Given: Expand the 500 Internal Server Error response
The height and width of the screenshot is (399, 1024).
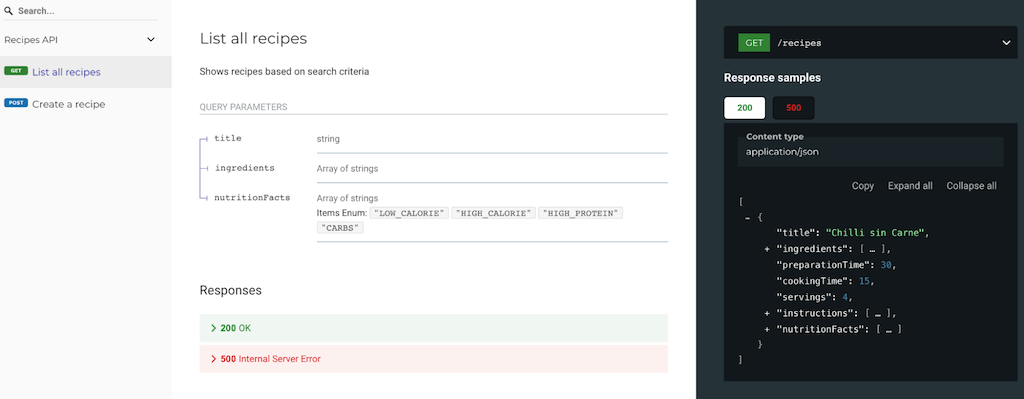Looking at the screenshot, I should click(434, 359).
